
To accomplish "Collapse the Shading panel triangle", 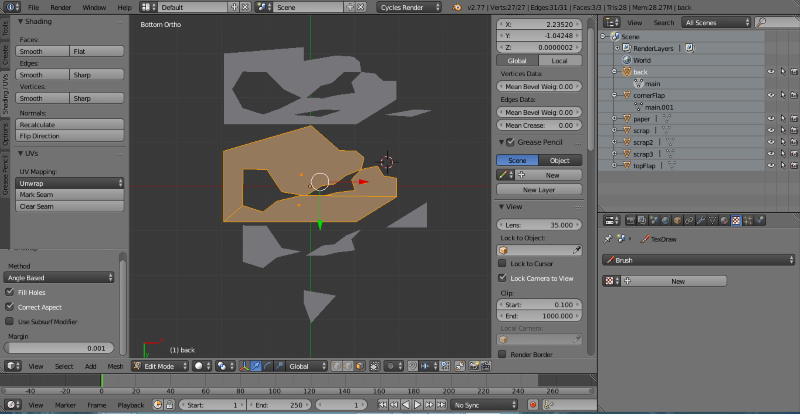I will [20, 21].
